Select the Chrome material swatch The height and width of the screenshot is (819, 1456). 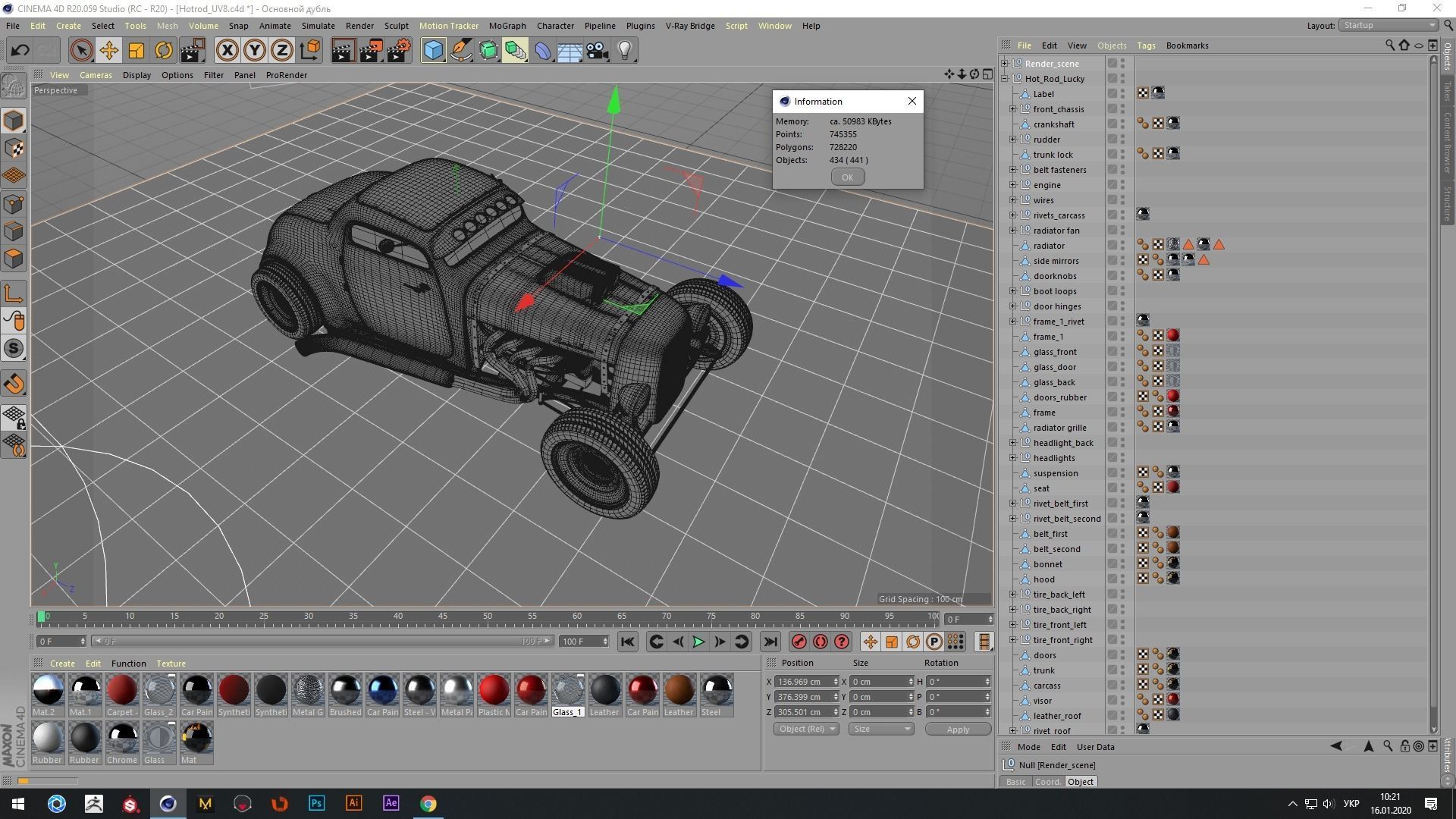point(121,742)
